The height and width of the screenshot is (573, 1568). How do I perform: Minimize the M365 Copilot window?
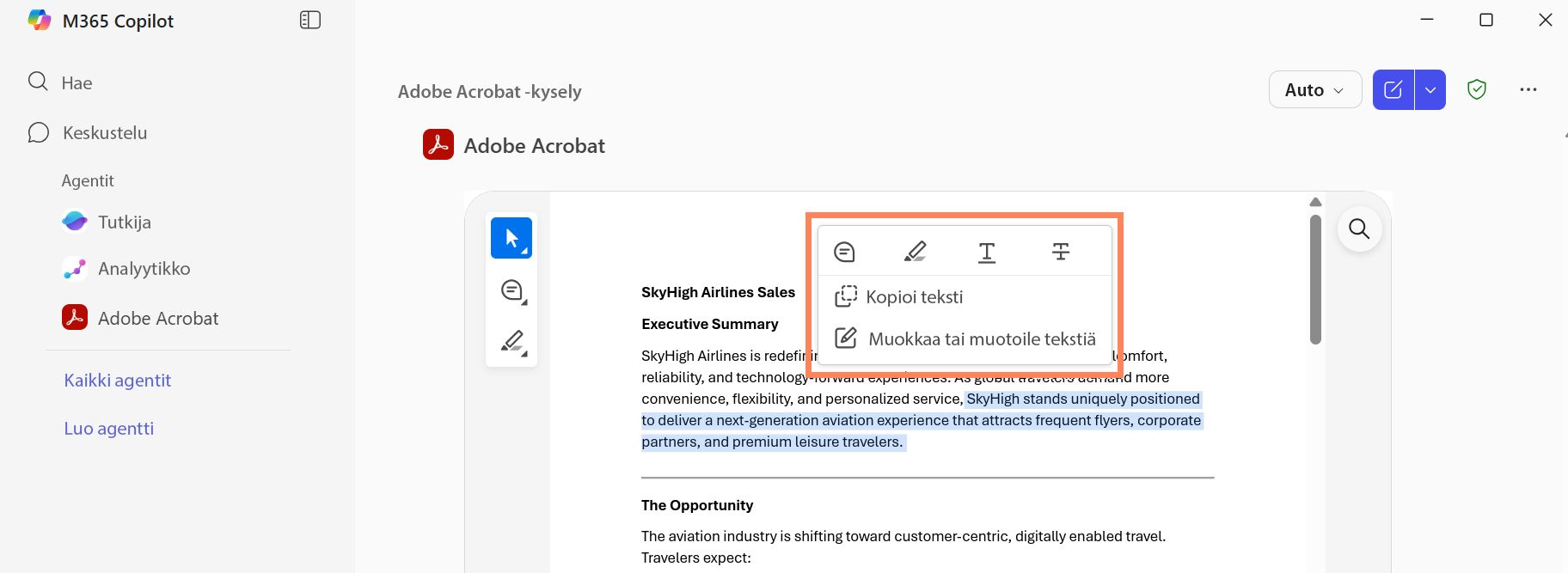coord(1427,20)
